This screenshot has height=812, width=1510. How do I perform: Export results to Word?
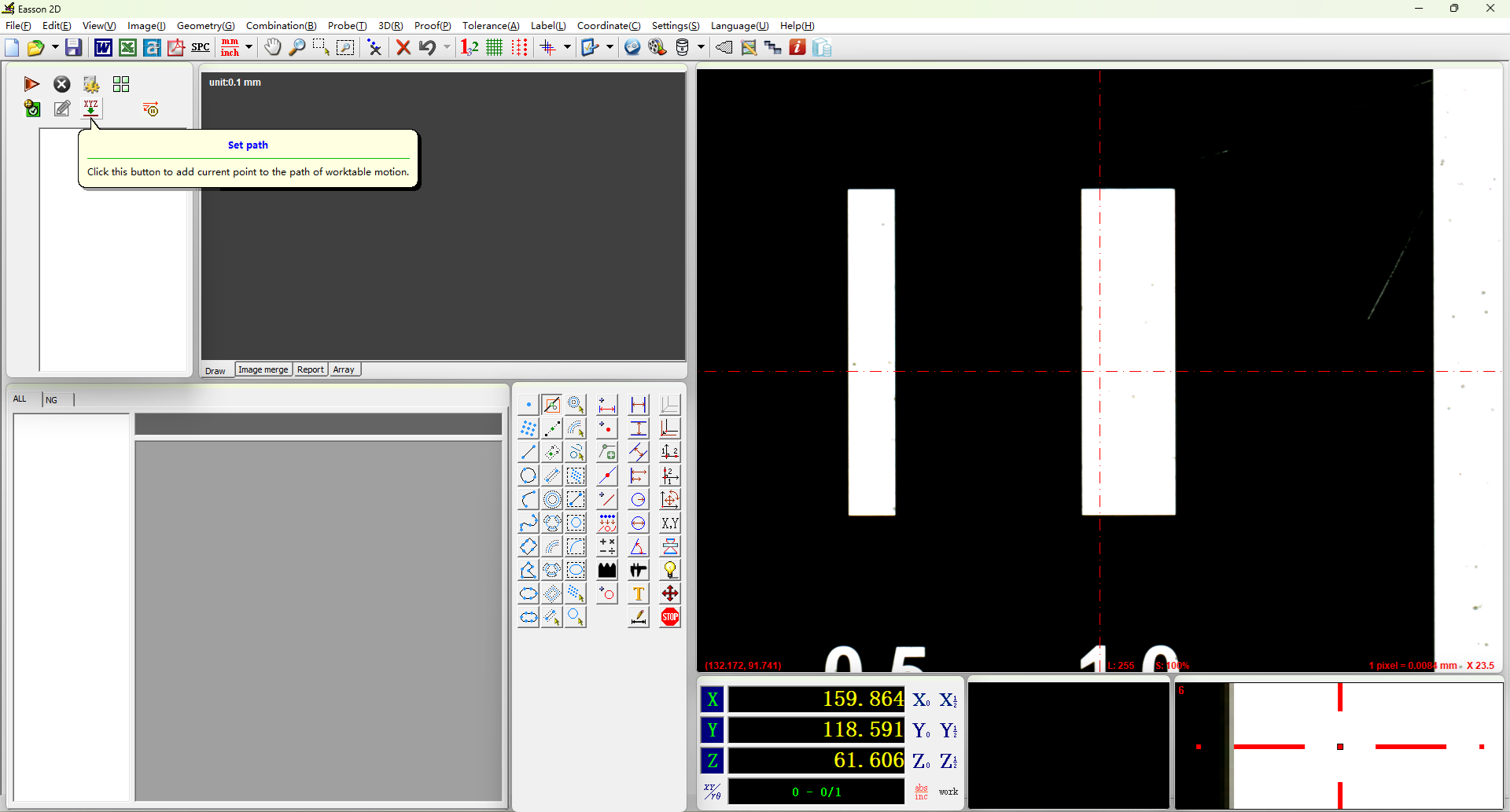[x=103, y=48]
